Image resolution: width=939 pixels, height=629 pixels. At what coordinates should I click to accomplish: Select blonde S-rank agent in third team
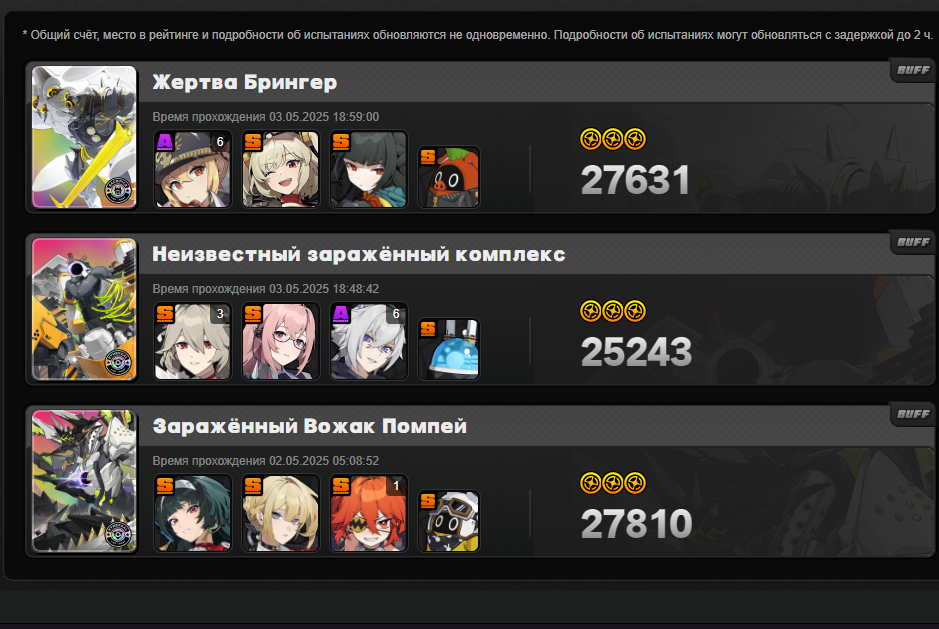(280, 513)
